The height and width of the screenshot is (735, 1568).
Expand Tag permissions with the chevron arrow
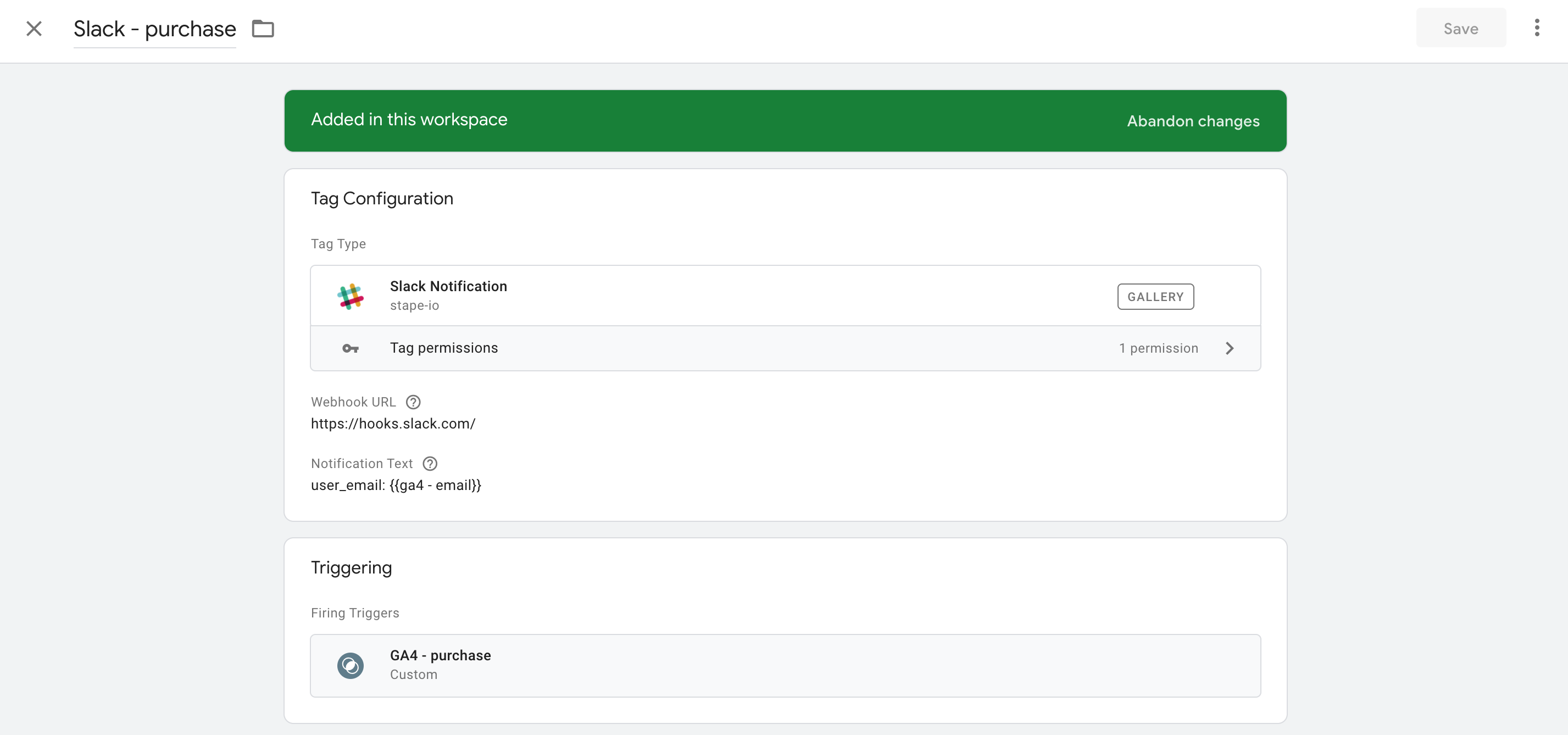[x=1230, y=348]
